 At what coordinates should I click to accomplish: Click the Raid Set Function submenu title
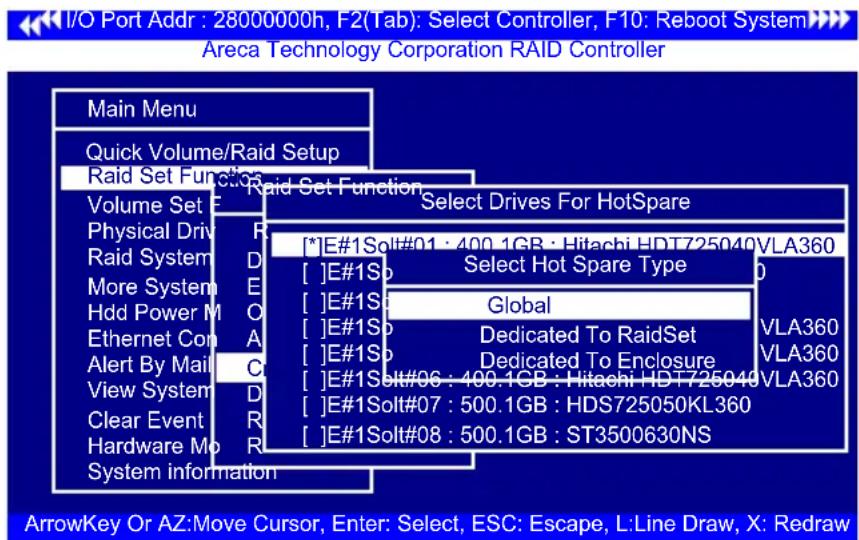pyautogui.click(x=335, y=187)
